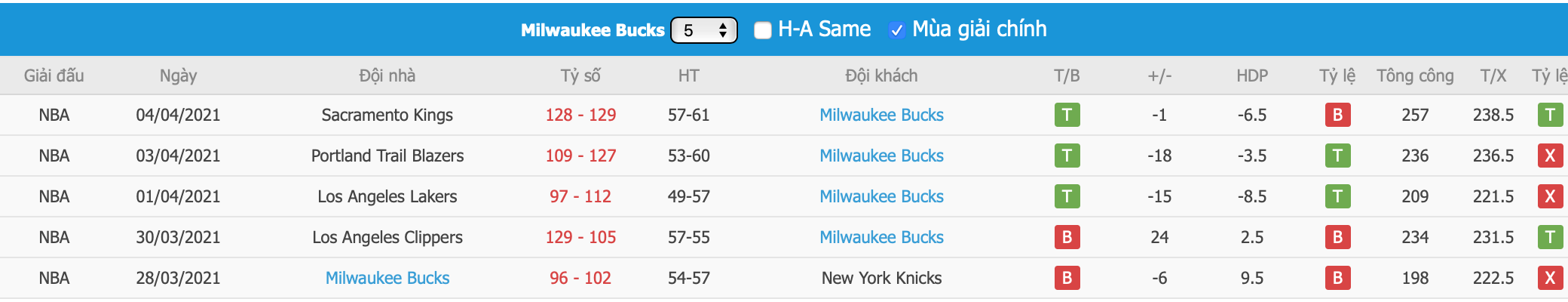The width and height of the screenshot is (1568, 302).
Task: Click green T handicap badge on Lakers row
Action: point(1337,196)
